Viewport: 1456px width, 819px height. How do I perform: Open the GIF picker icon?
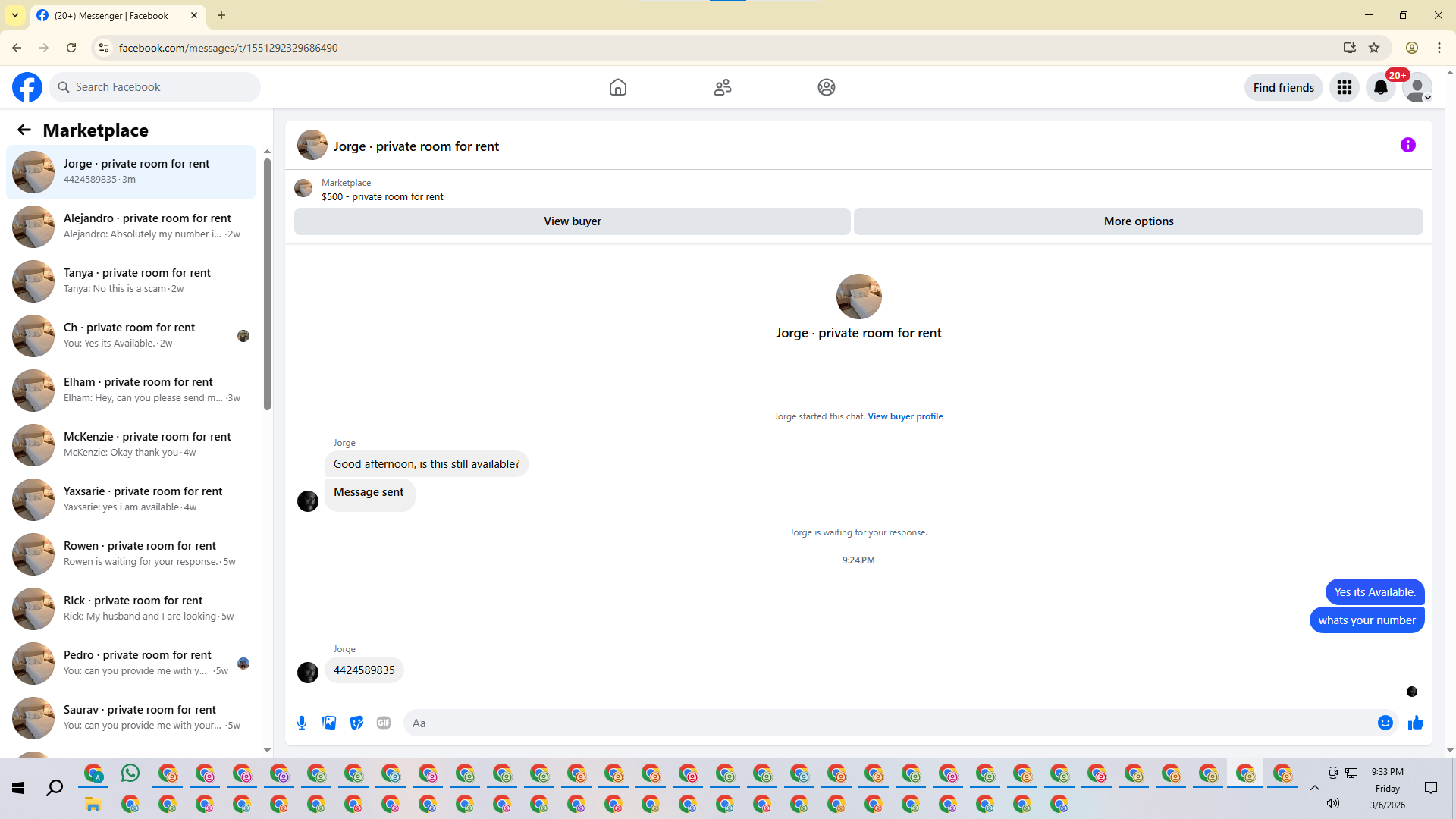[384, 723]
